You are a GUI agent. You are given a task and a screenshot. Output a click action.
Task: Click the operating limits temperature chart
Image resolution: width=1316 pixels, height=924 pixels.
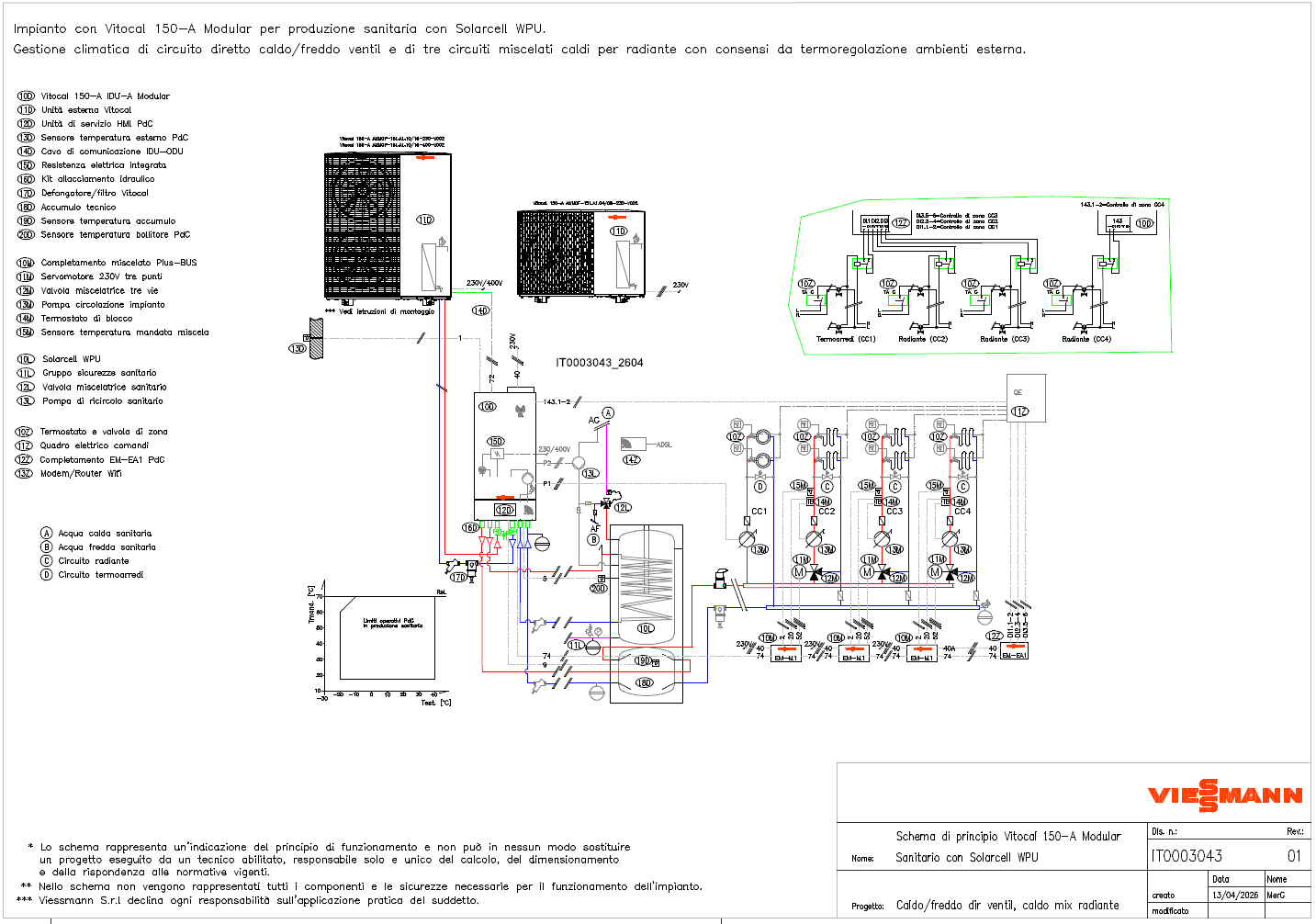tap(386, 643)
